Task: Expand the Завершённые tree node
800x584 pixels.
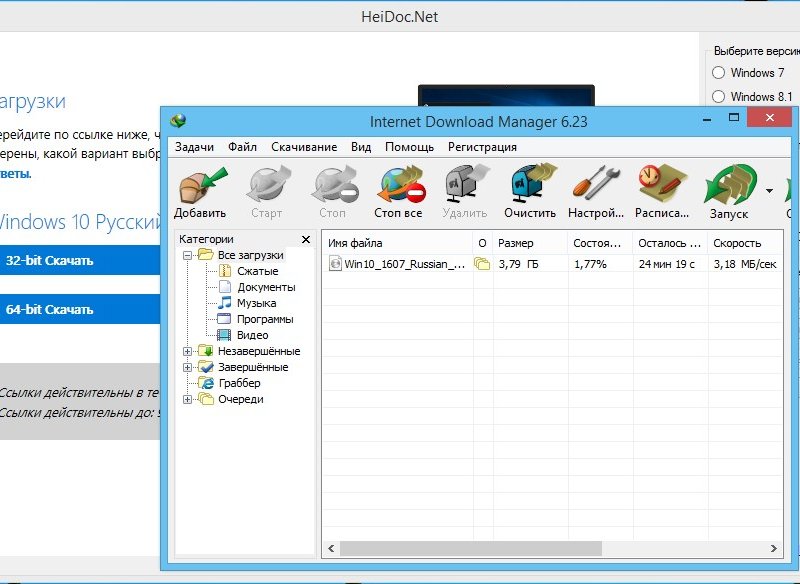Action: pos(187,367)
